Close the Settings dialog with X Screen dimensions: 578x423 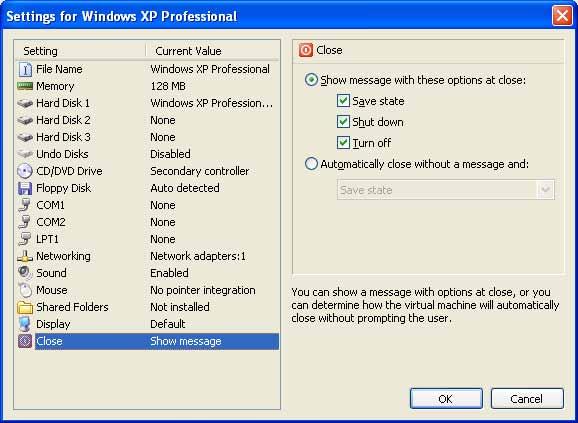(562, 16)
